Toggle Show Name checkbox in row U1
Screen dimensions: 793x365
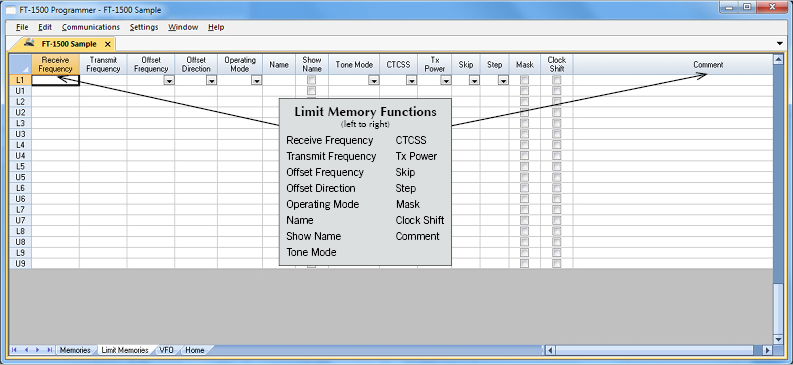click(x=312, y=90)
